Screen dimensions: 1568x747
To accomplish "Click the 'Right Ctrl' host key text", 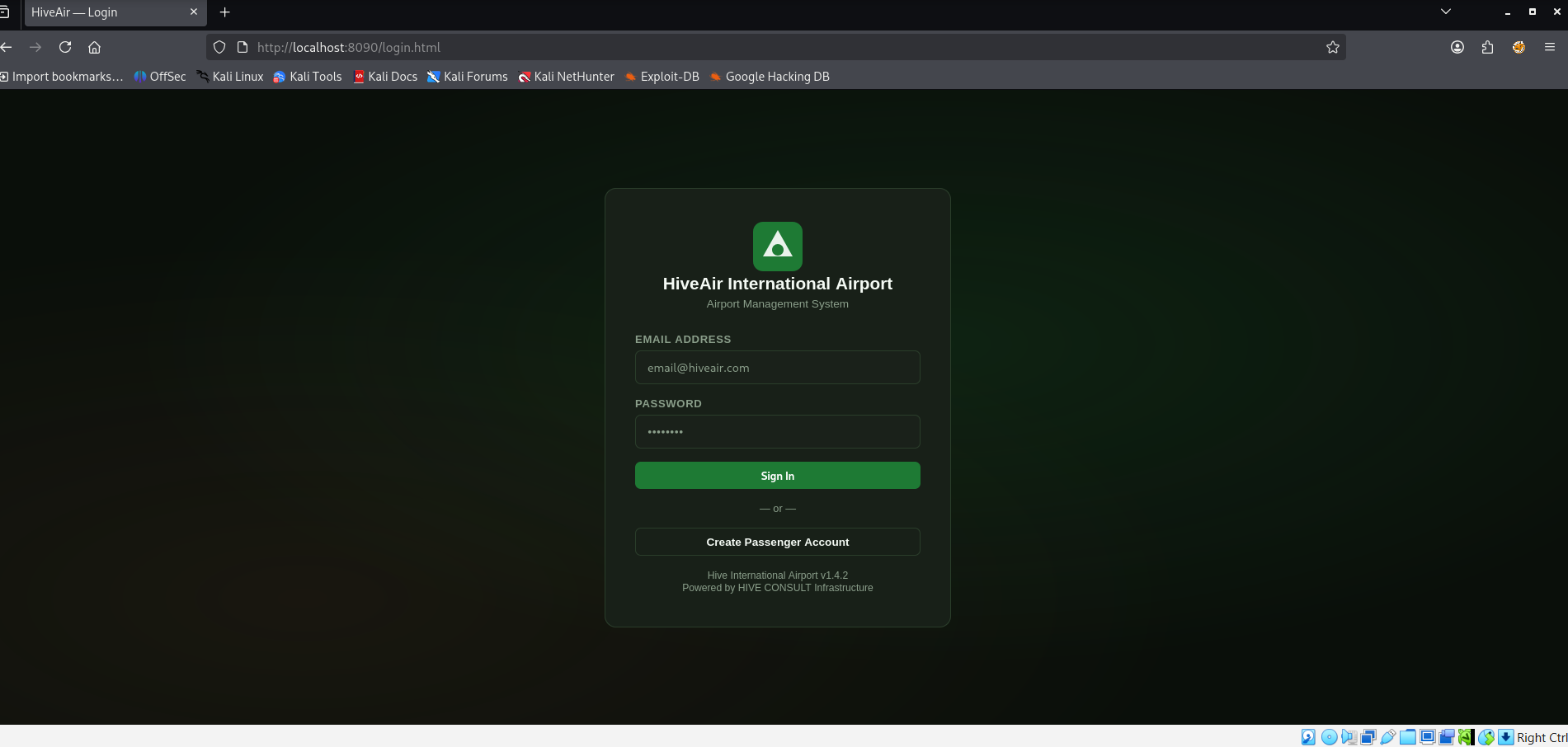I will pyautogui.click(x=1542, y=737).
